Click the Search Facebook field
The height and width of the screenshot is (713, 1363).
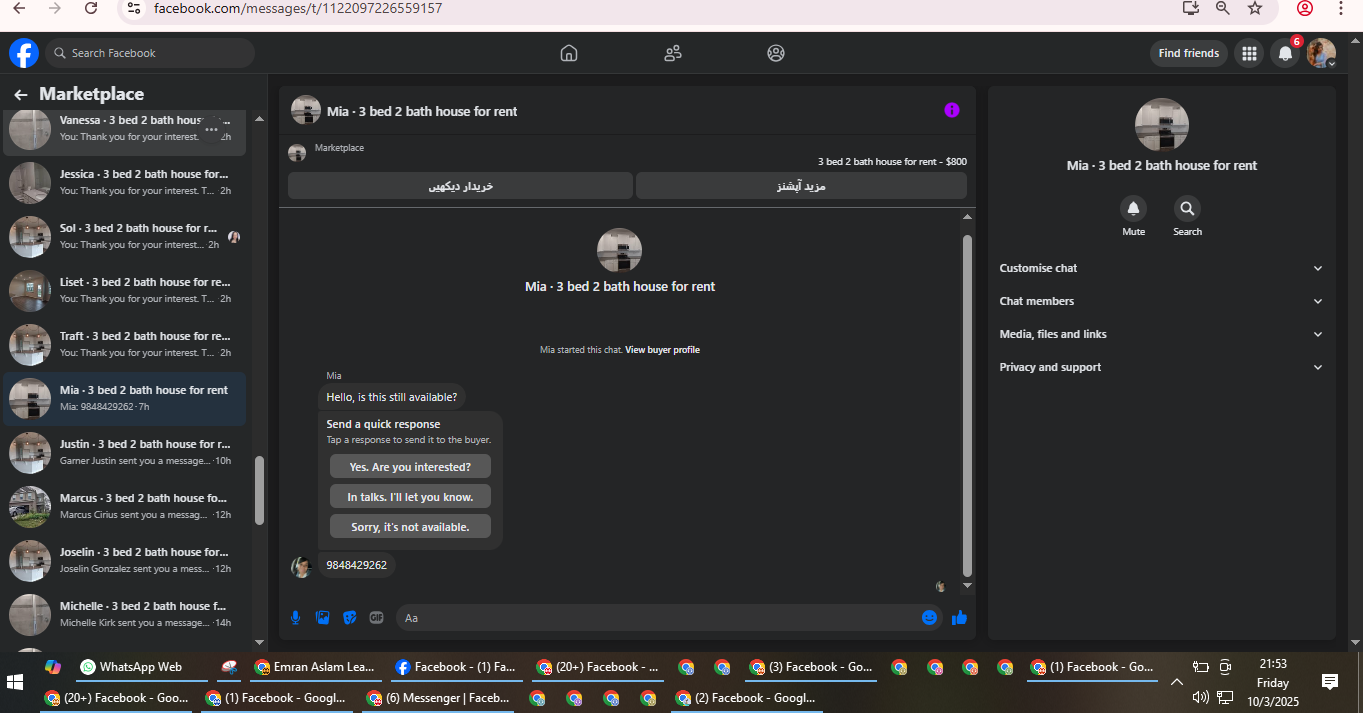(x=150, y=53)
